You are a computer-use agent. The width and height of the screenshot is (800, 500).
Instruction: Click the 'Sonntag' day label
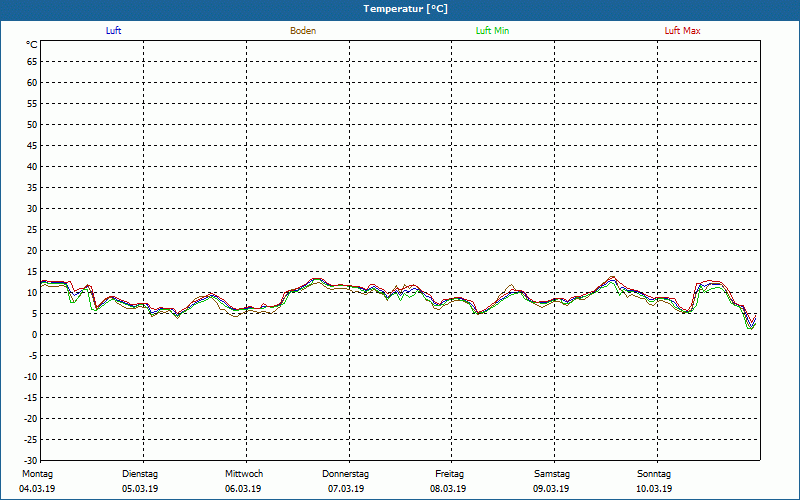[654, 474]
